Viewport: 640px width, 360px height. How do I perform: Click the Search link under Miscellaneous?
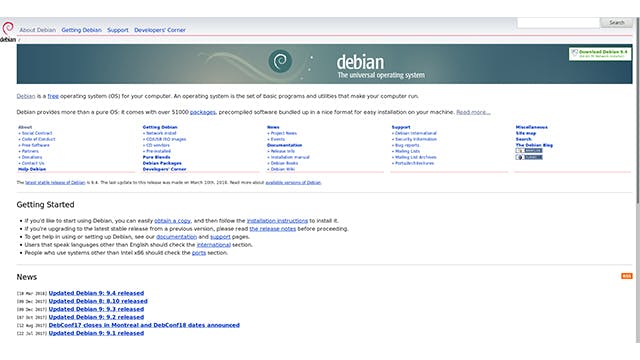click(x=523, y=139)
